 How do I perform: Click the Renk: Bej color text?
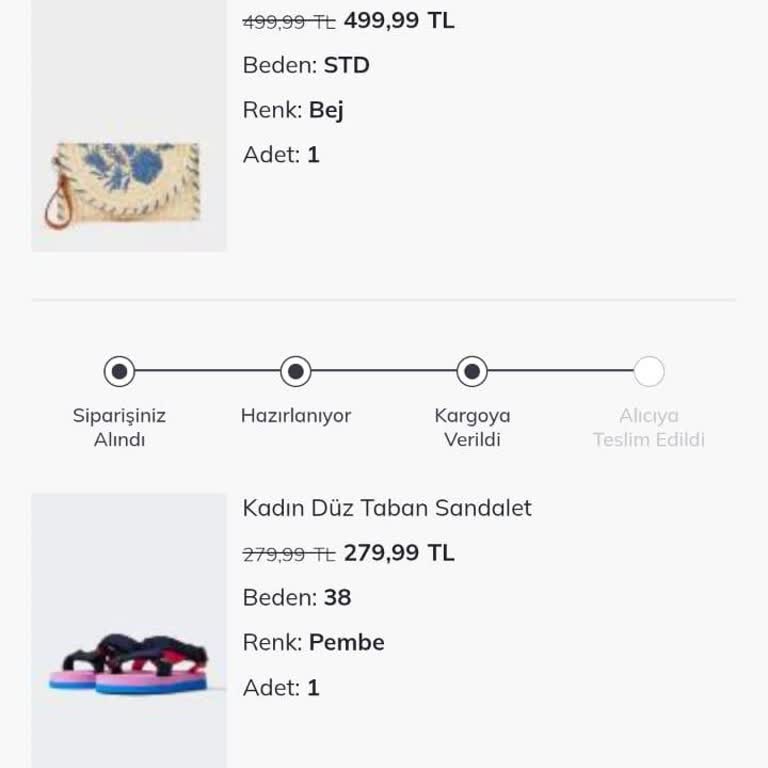tap(293, 110)
